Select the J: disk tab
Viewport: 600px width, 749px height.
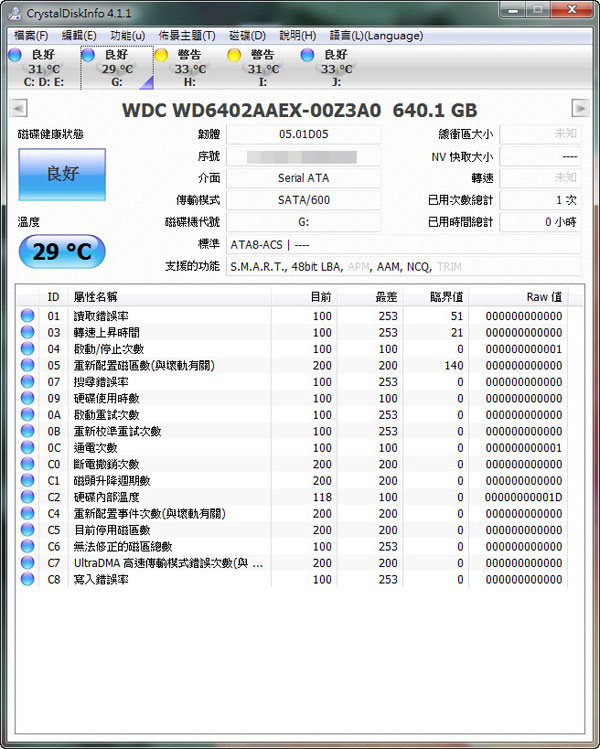coord(336,68)
